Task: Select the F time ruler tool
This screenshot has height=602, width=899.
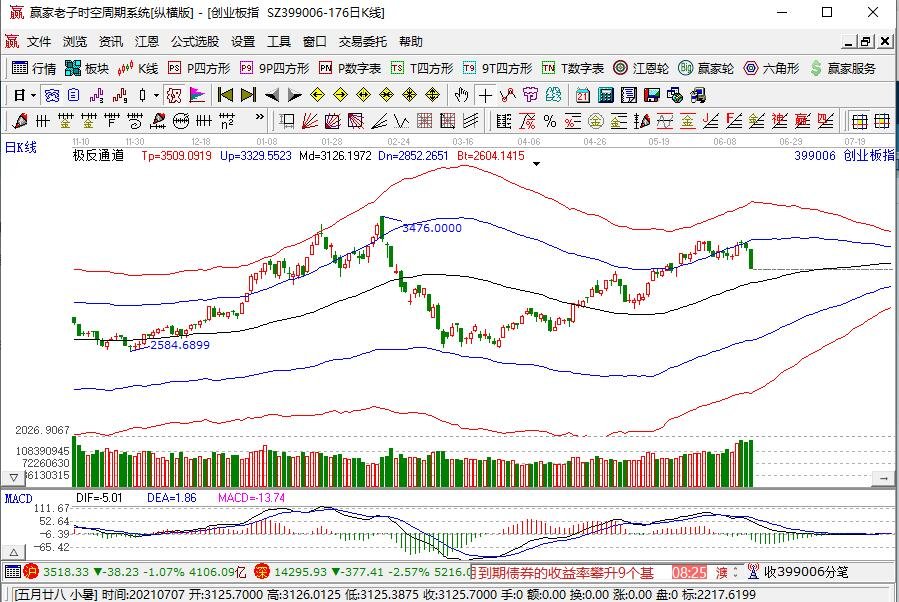Action: pos(111,121)
